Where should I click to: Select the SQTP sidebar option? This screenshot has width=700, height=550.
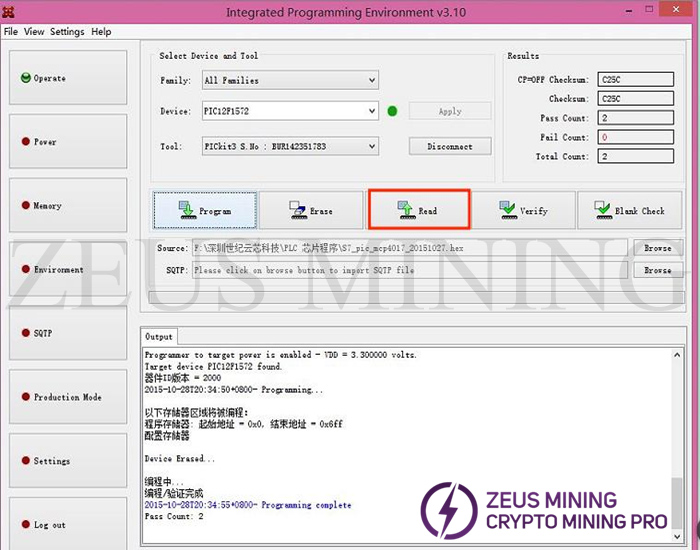[x=67, y=333]
